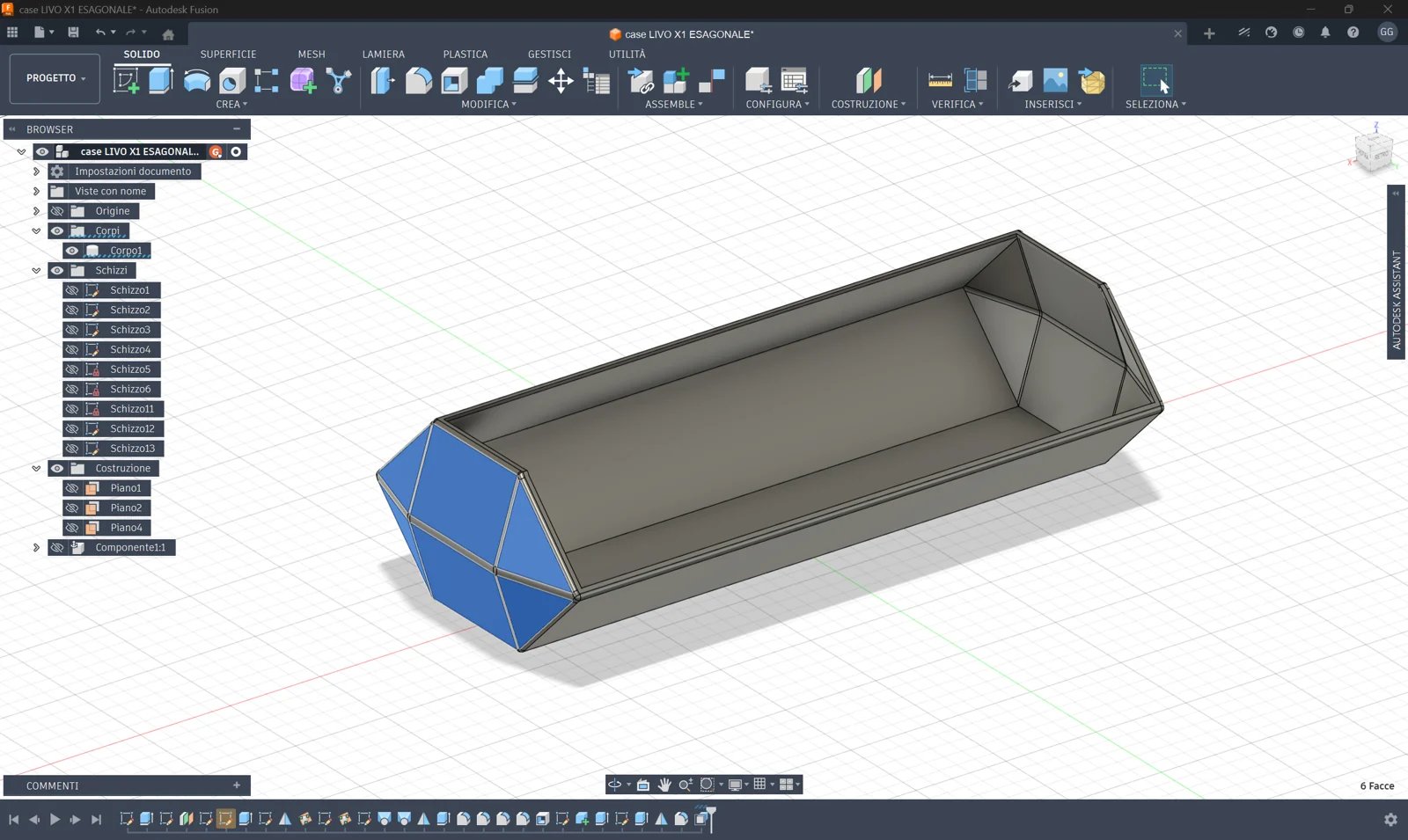Open the CREA dropdown menu

(231, 104)
